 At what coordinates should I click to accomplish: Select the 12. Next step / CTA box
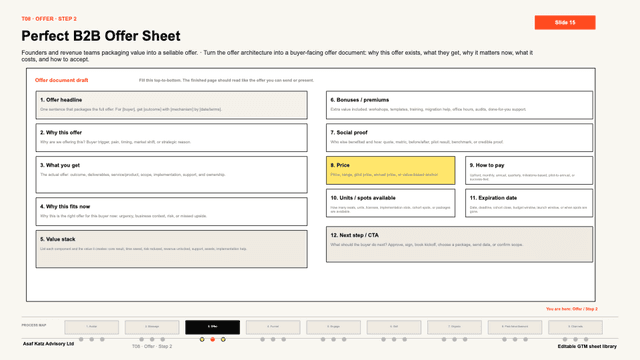point(459,244)
